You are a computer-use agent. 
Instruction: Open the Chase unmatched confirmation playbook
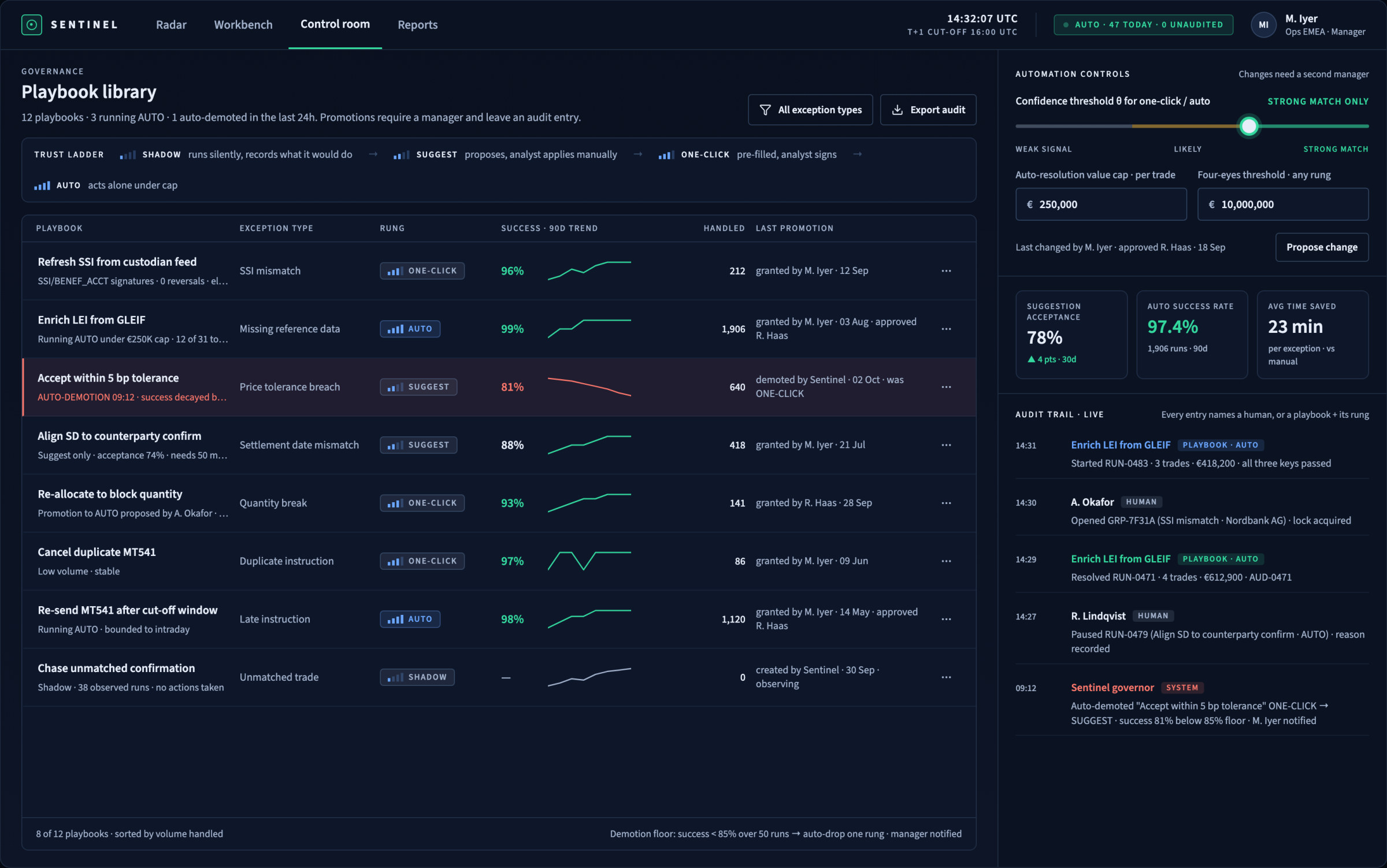pyautogui.click(x=116, y=668)
